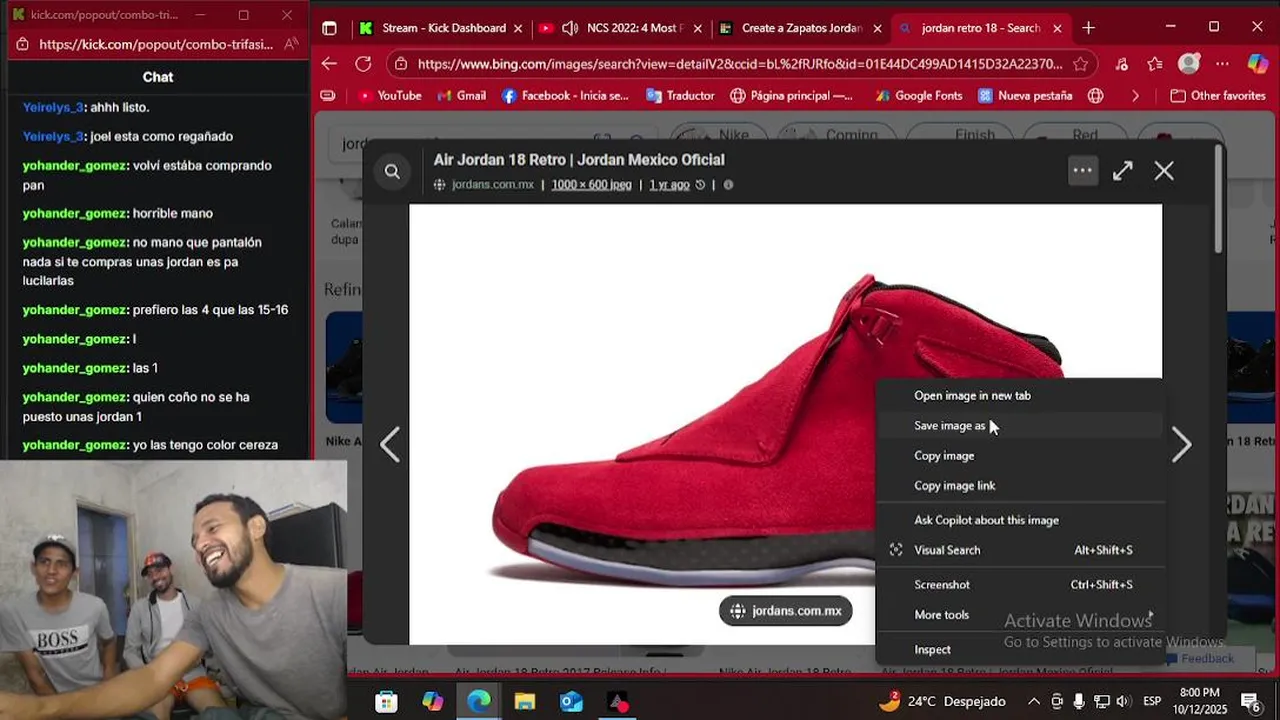
Task: Open the notification center icon
Action: tap(1250, 701)
